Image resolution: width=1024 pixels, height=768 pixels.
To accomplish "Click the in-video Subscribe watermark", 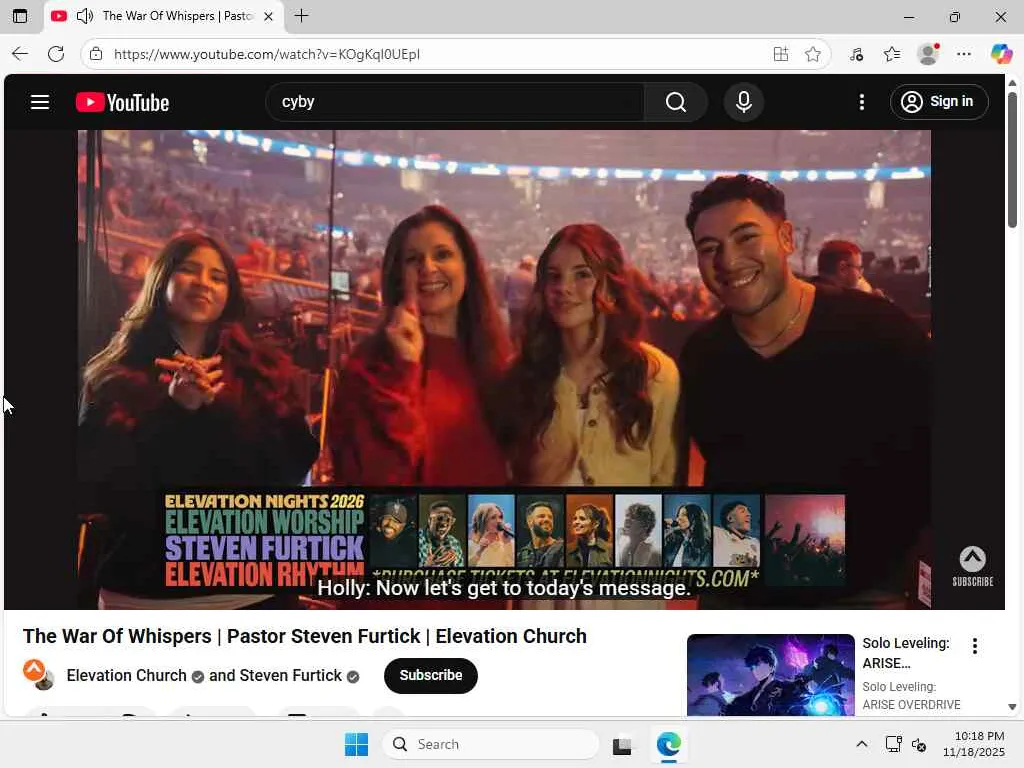I will pyautogui.click(x=972, y=566).
